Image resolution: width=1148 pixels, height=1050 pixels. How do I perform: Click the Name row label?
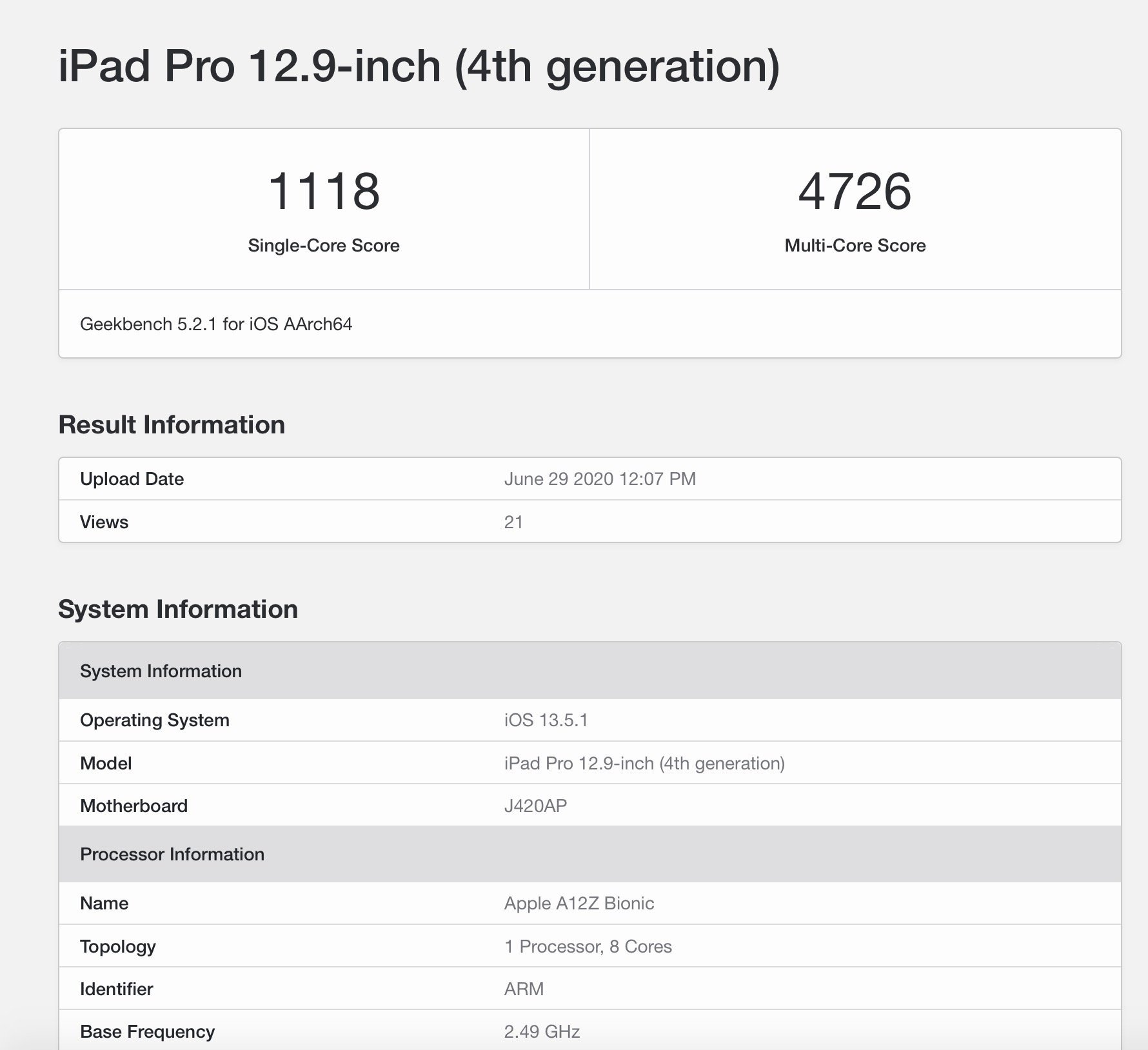pos(104,904)
